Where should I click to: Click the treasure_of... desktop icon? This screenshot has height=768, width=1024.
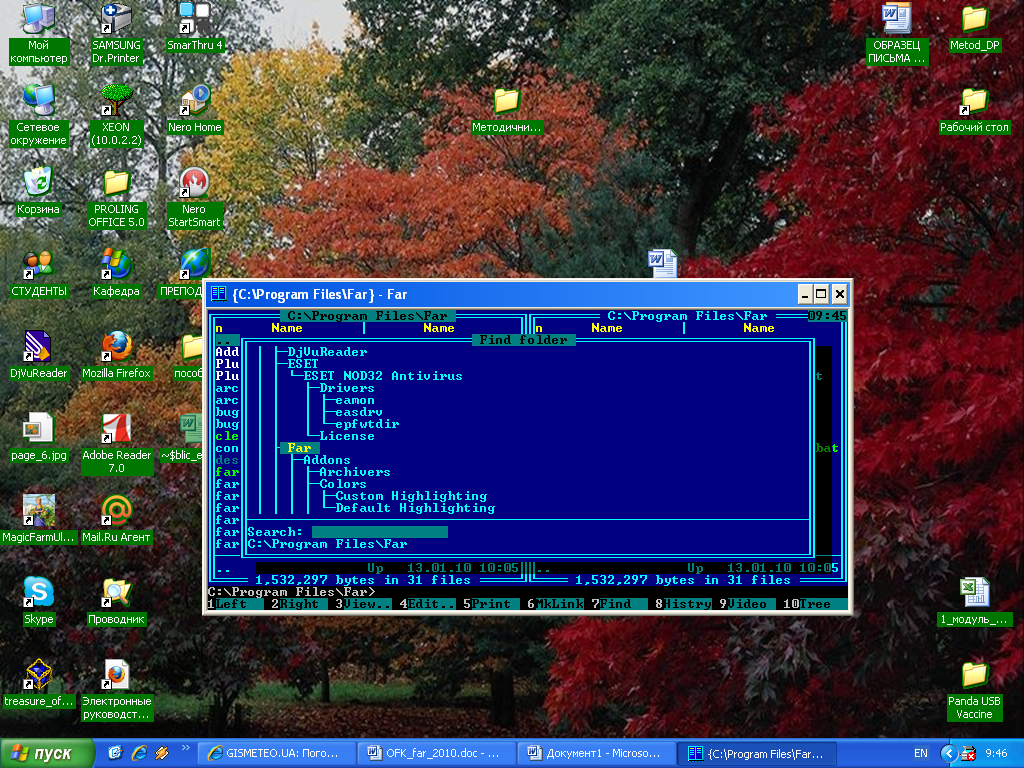pyautogui.click(x=39, y=684)
